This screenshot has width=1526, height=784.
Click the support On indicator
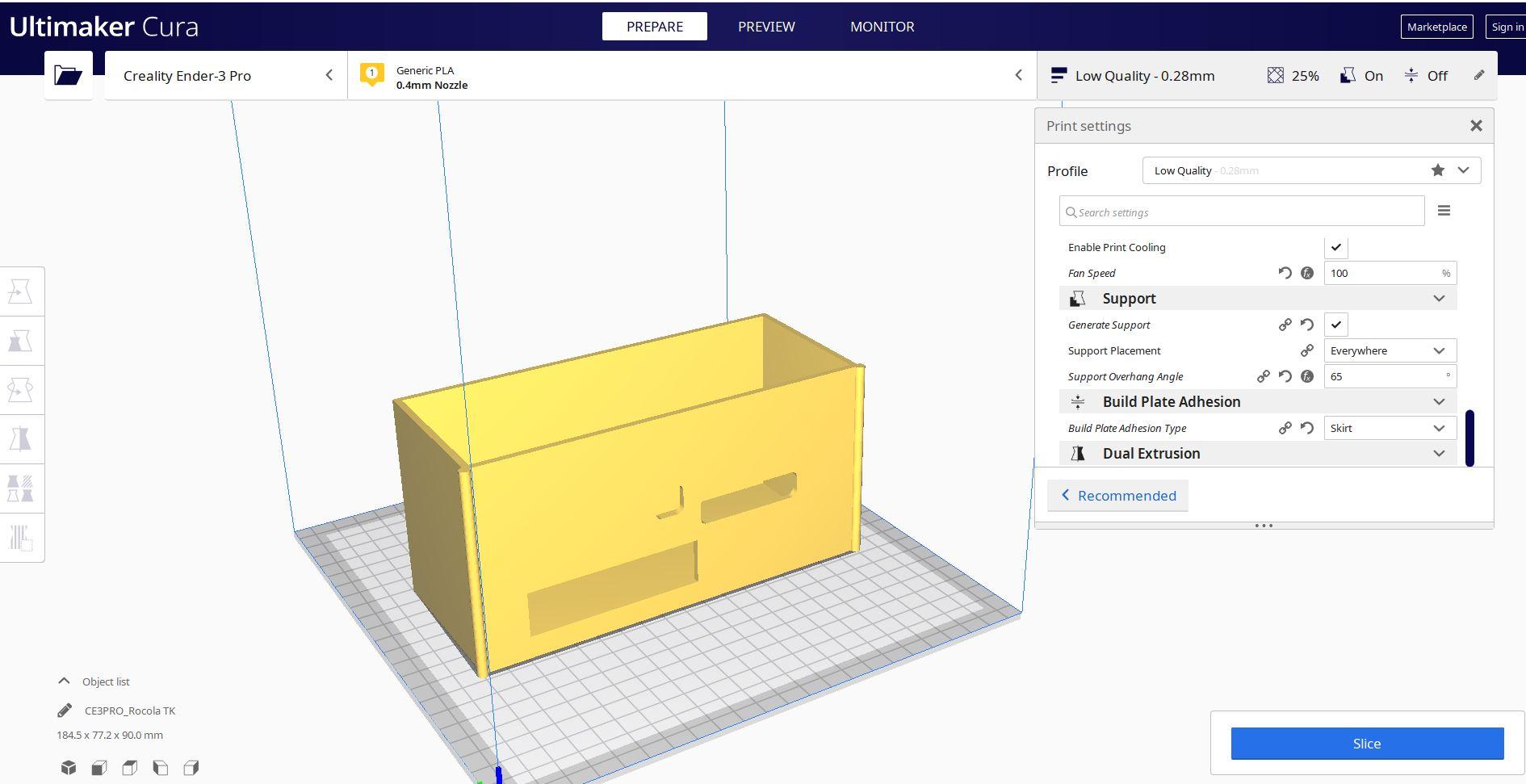(1361, 76)
